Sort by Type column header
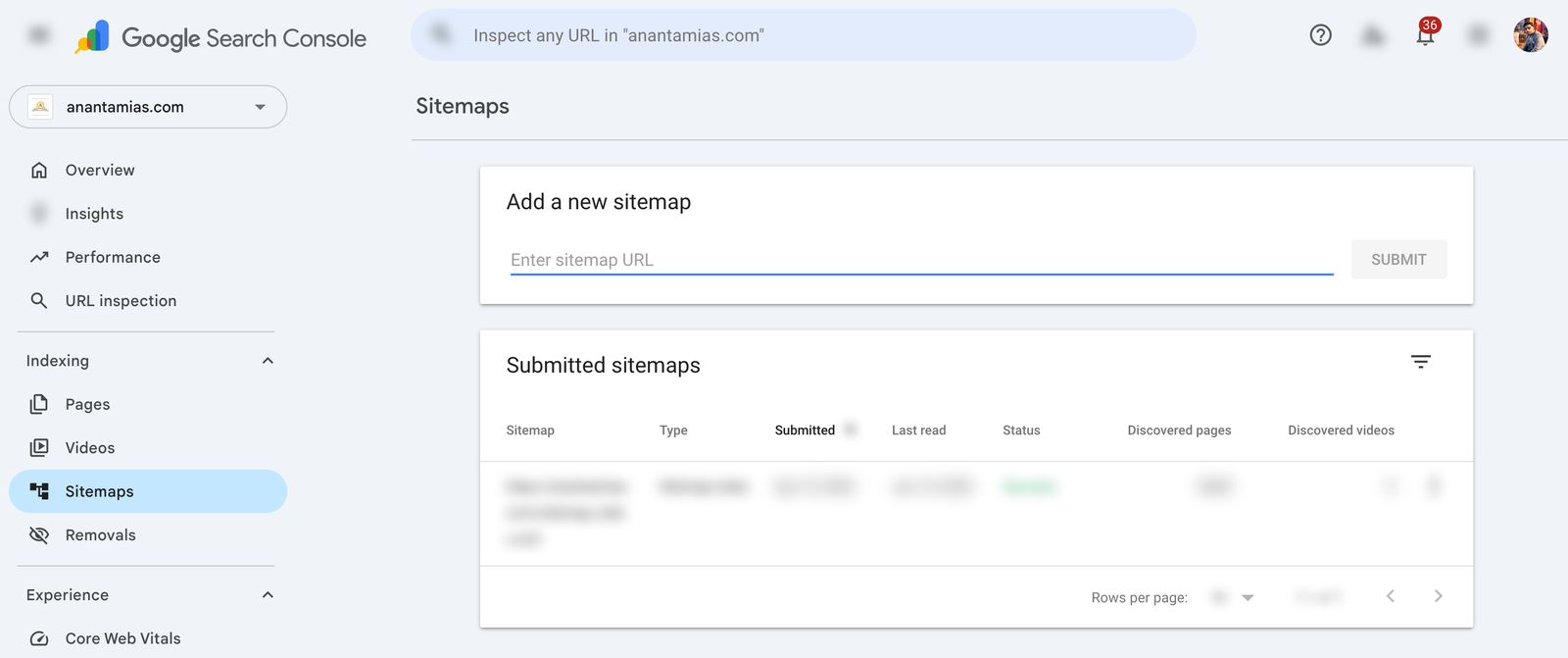Screen dimensions: 1568x658 pos(673,430)
